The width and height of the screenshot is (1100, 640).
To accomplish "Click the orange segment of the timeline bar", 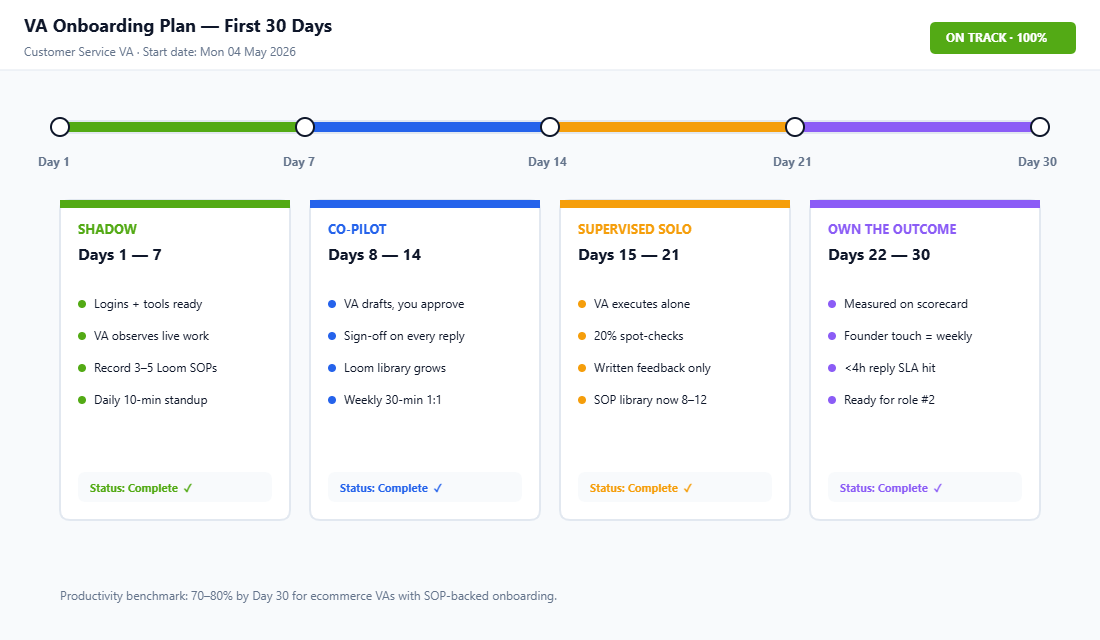I will (672, 127).
